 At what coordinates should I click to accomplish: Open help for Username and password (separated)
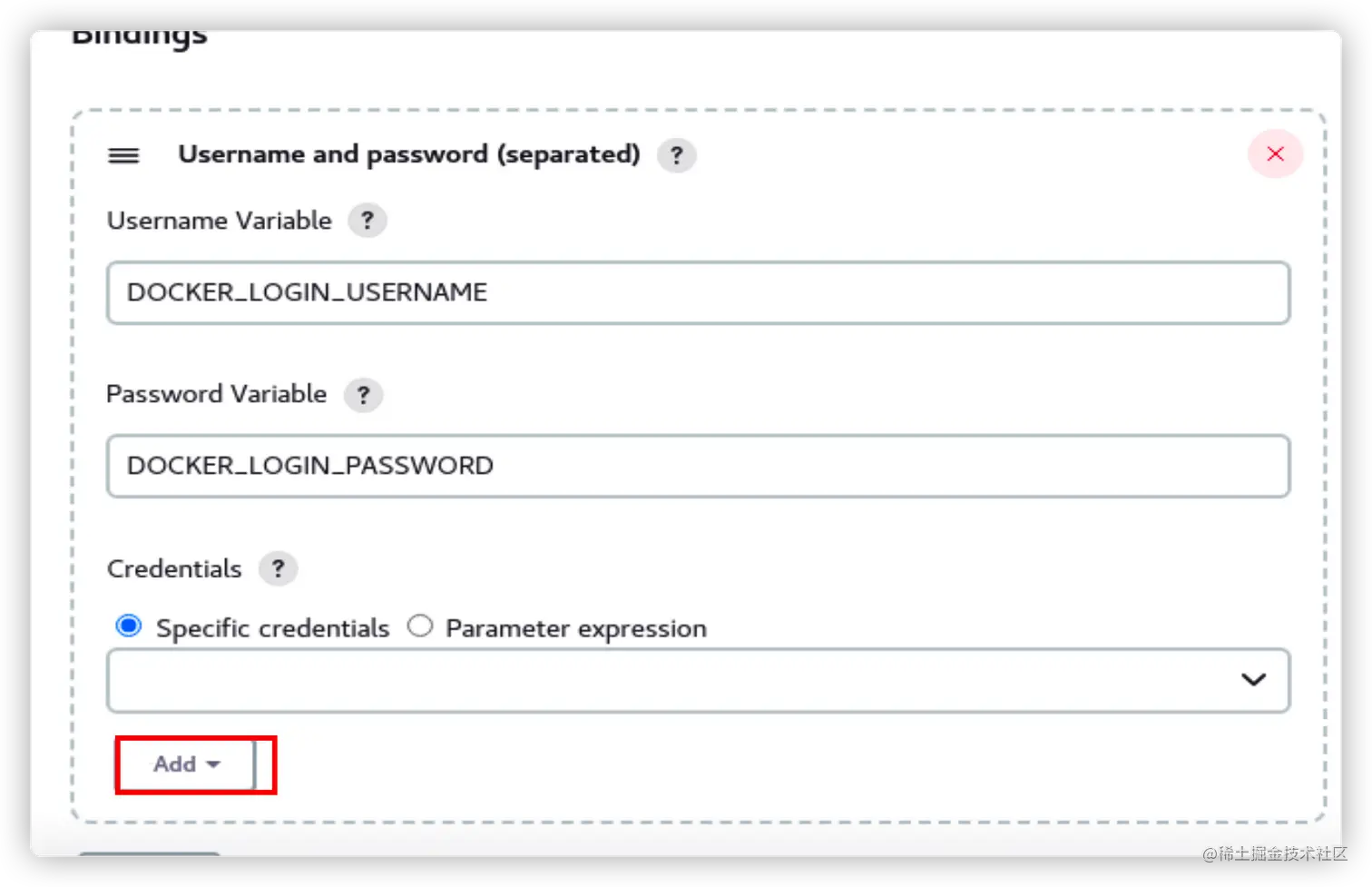[x=676, y=155]
